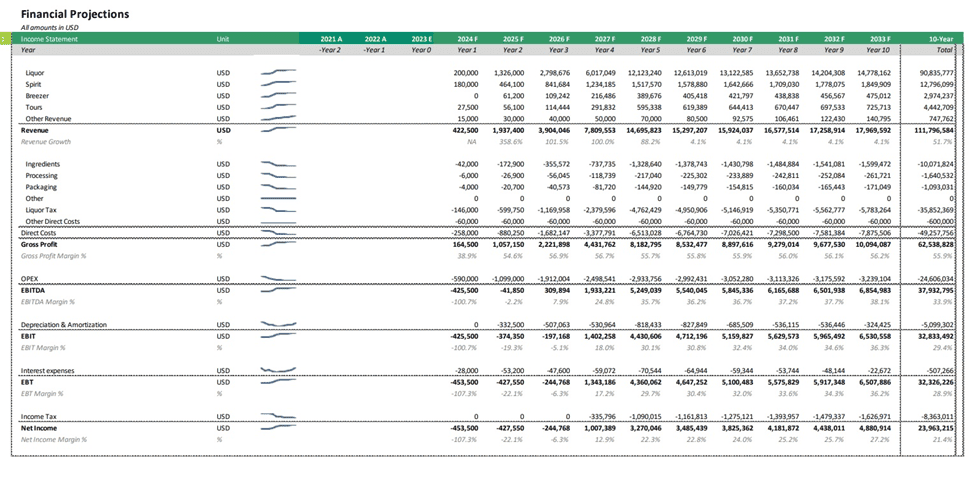Click the Depreciation & Amortization sparkline

[x=279, y=325]
